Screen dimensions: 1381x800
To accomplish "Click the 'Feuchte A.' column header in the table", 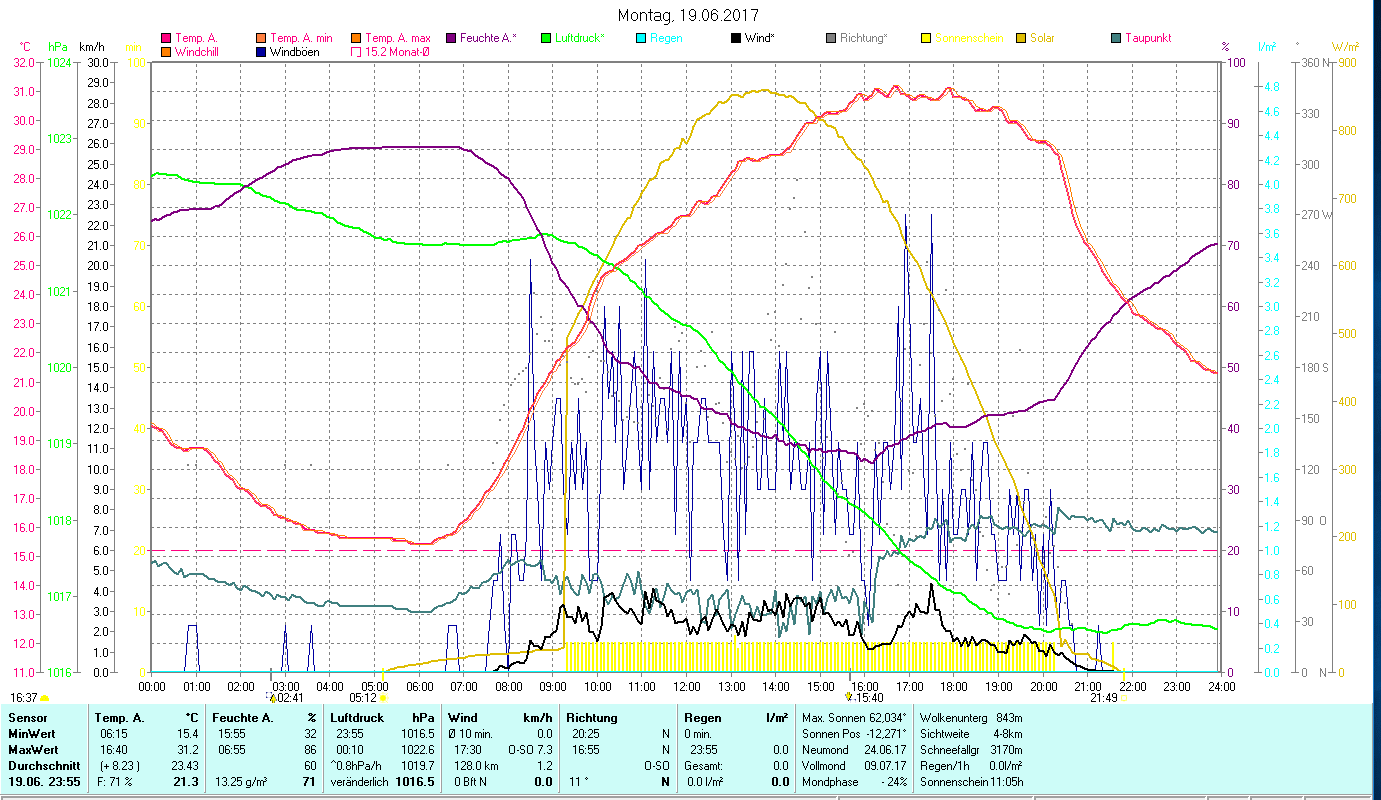I will 241,718.
